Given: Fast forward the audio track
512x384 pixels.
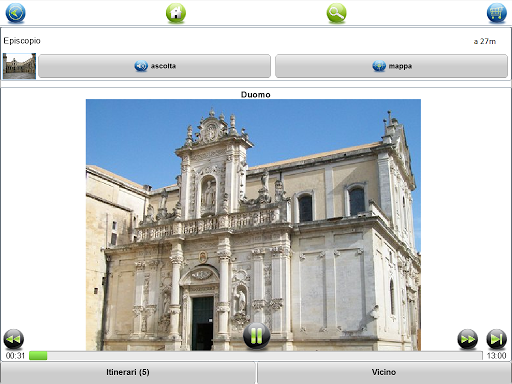Looking at the screenshot, I should click(x=467, y=339).
